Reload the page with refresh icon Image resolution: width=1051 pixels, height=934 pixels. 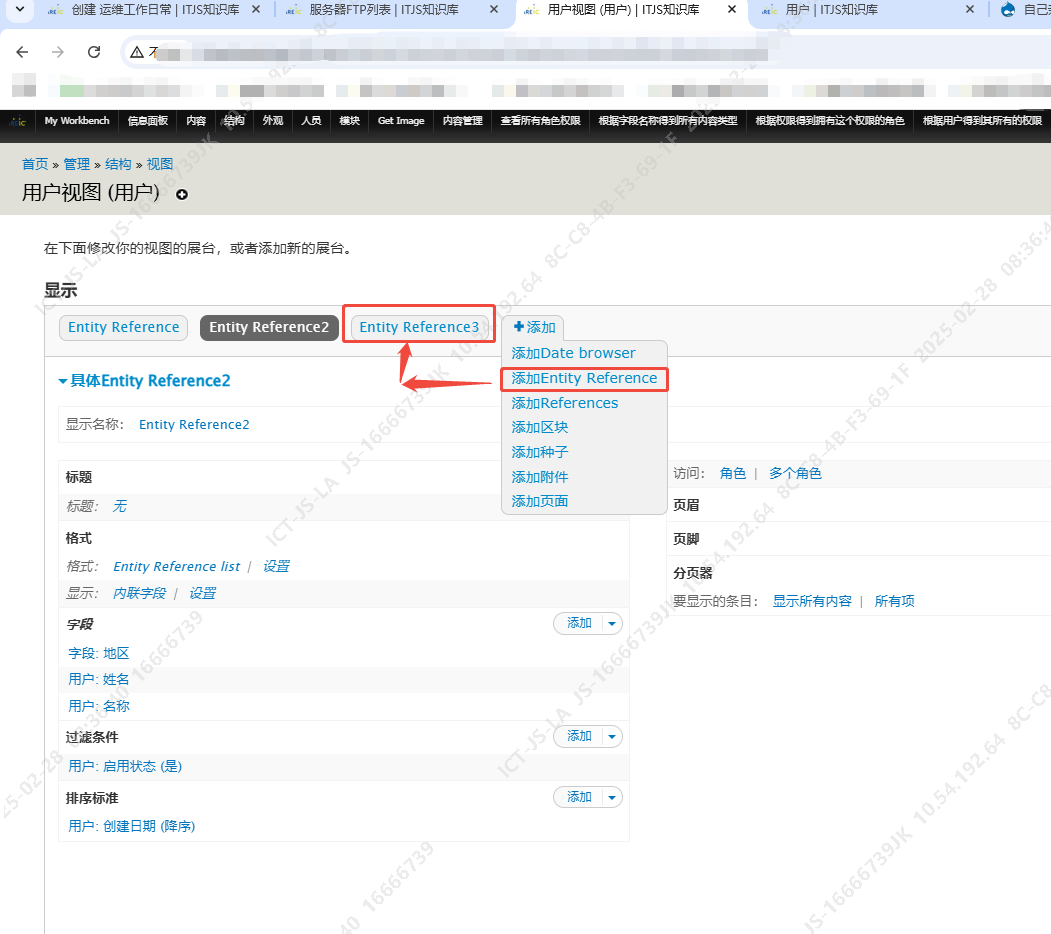(x=94, y=52)
